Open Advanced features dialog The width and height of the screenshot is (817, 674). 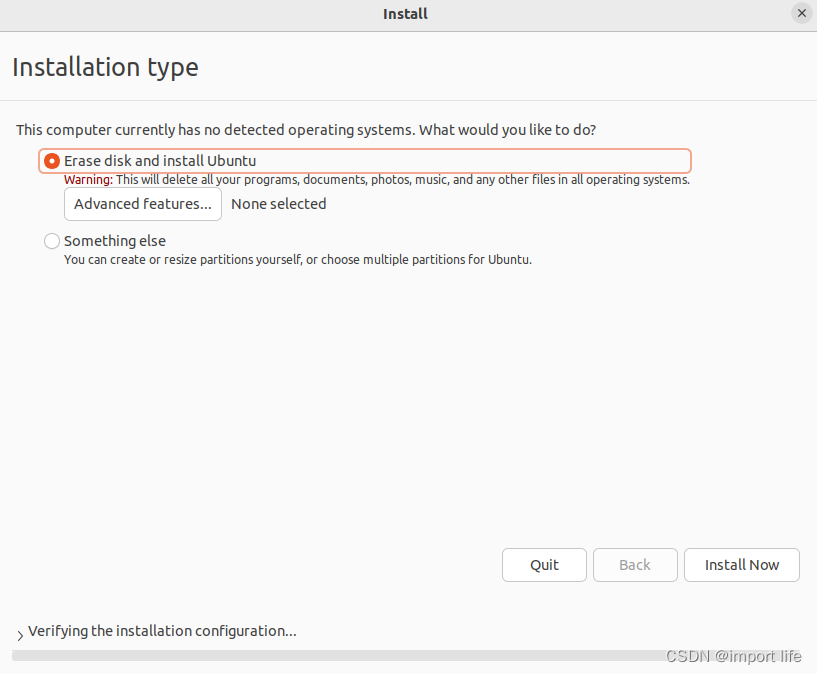click(x=143, y=204)
